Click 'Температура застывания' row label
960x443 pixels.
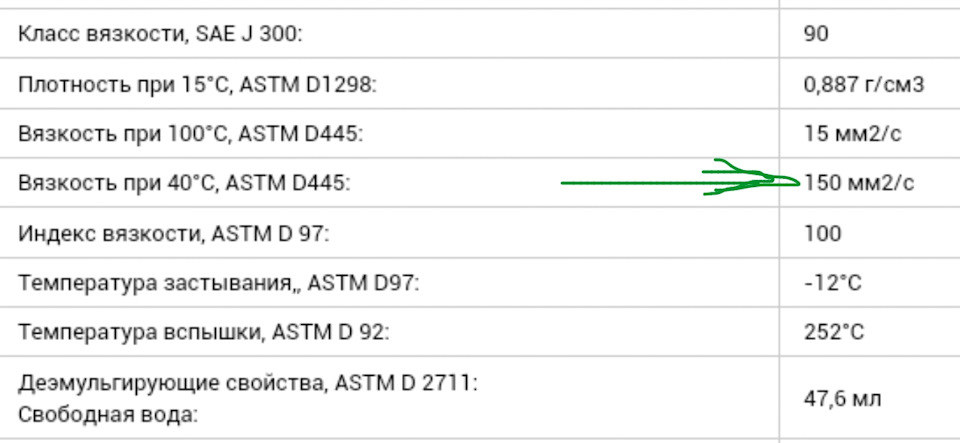(219, 283)
